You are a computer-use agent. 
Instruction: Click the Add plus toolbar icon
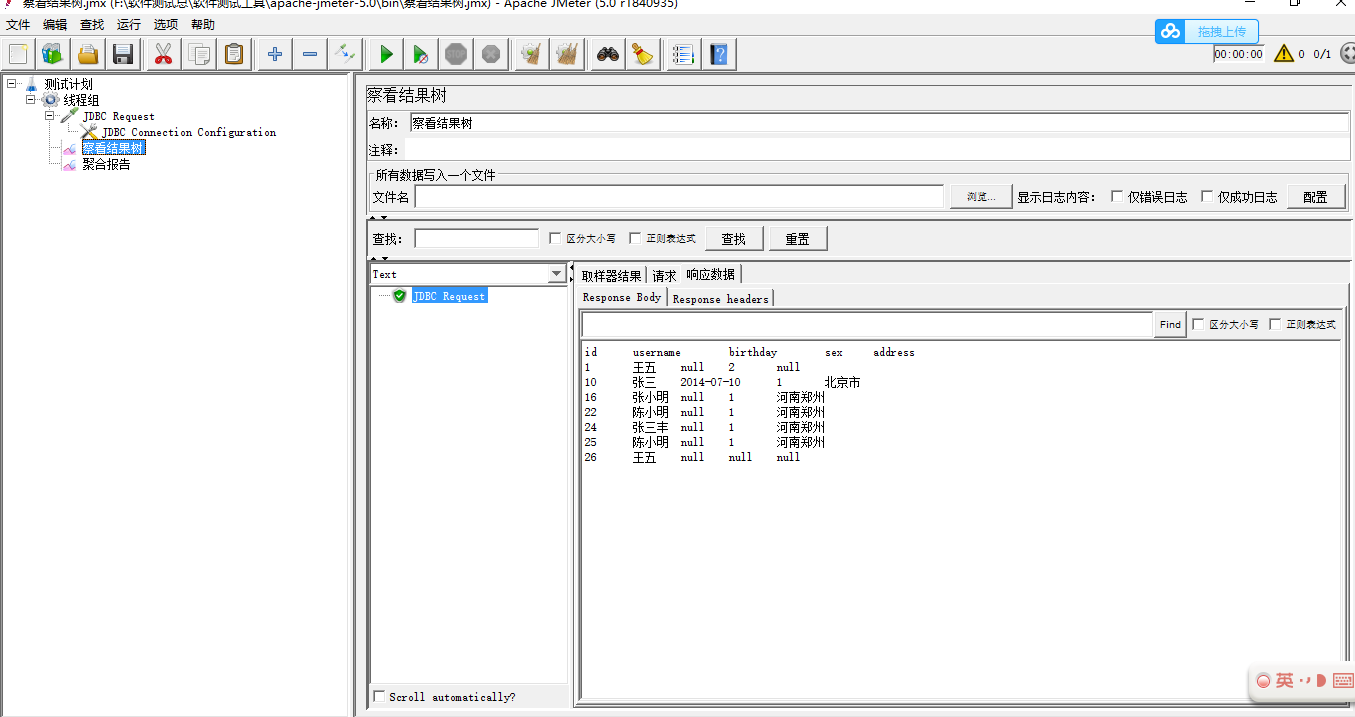274,54
